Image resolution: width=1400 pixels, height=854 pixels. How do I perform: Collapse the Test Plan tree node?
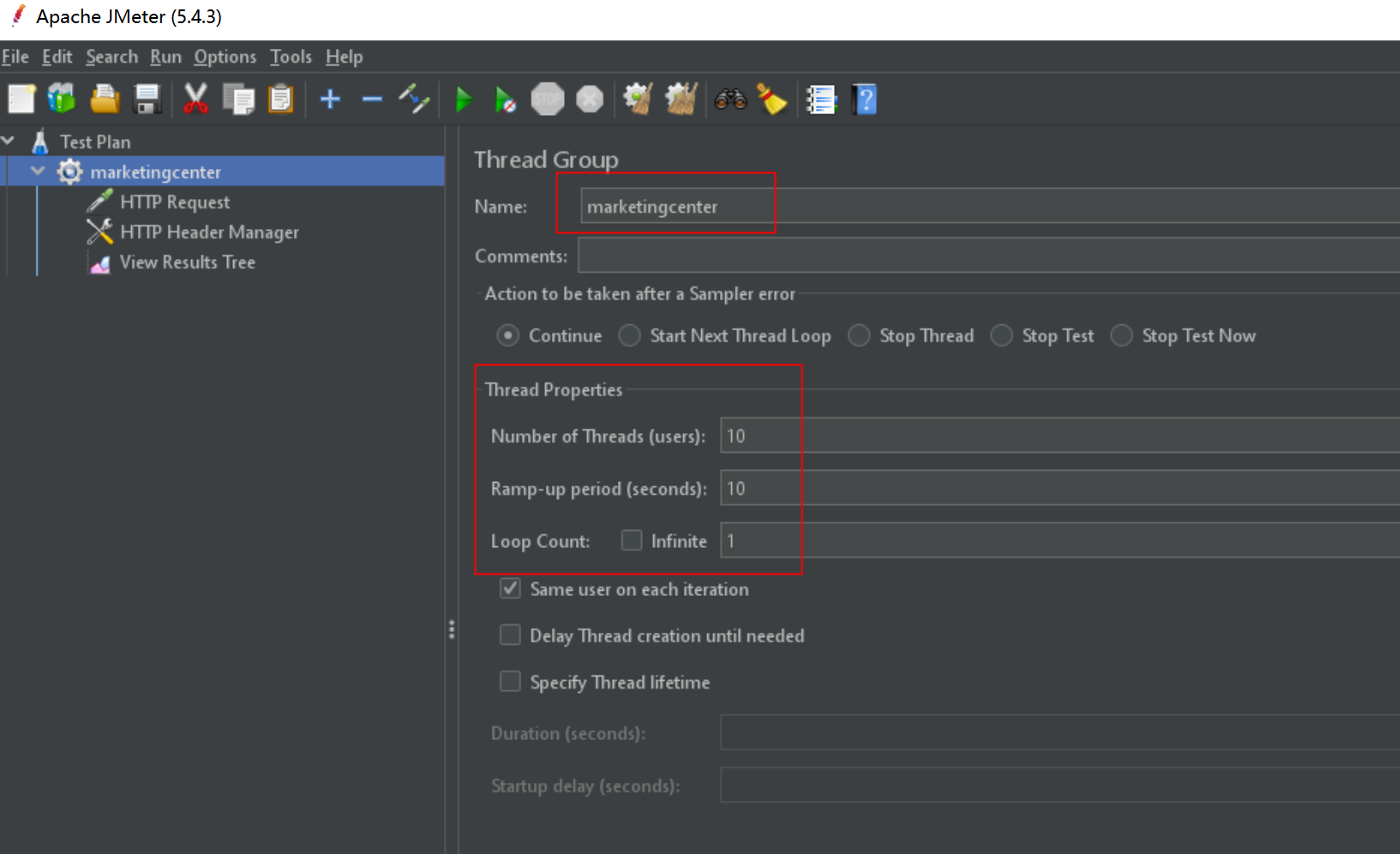point(9,140)
